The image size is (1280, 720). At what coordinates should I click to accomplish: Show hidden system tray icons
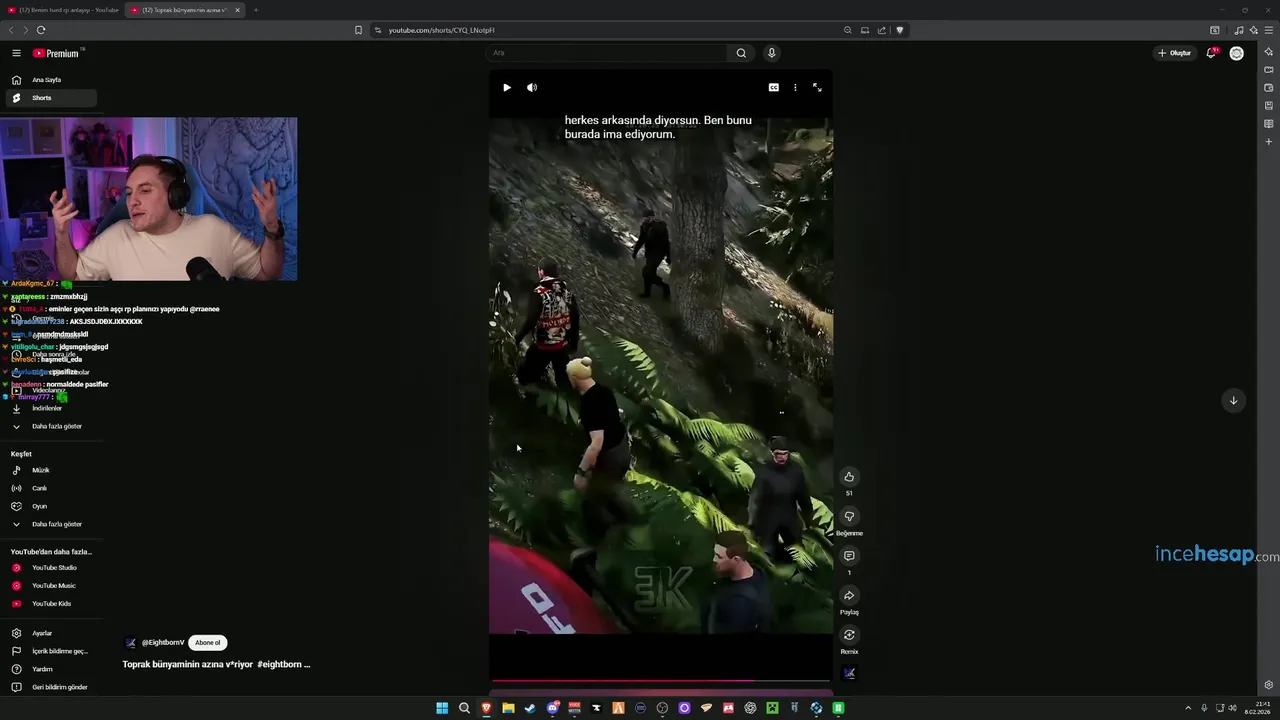[1188, 708]
